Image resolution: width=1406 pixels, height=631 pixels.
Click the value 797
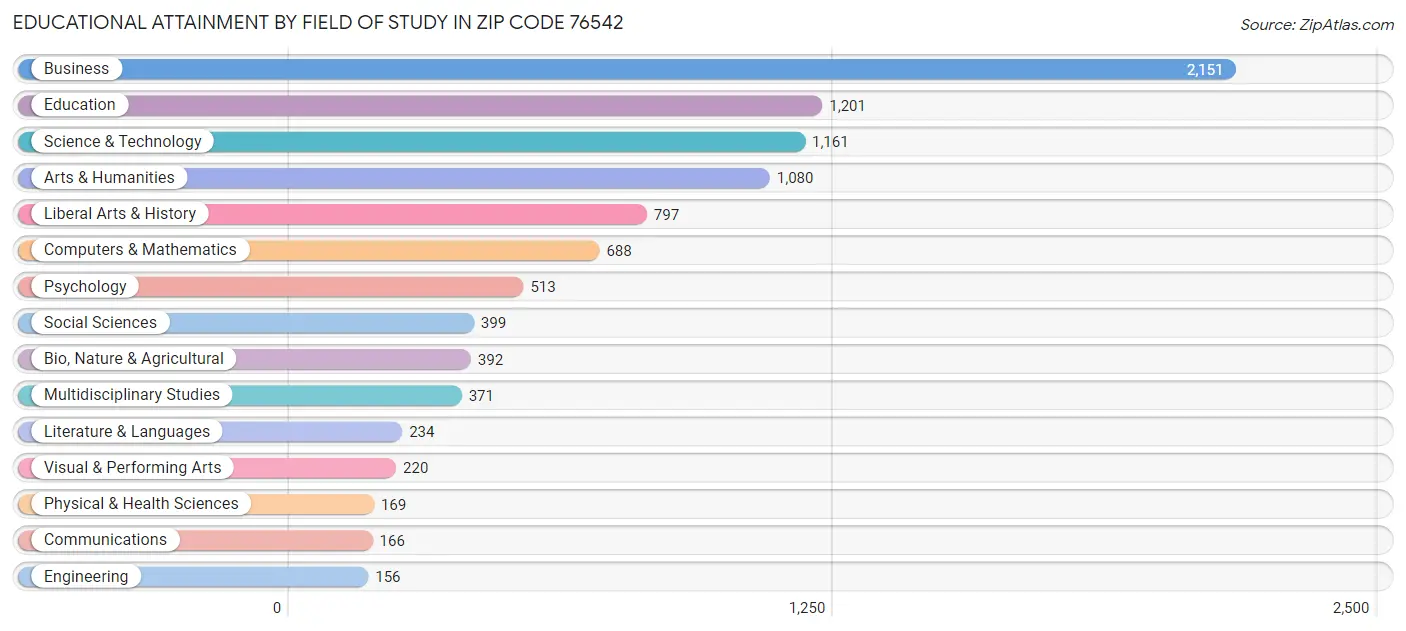pos(666,214)
